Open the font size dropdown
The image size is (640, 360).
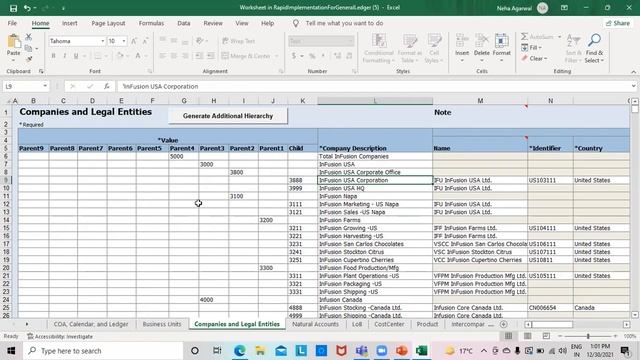point(124,41)
